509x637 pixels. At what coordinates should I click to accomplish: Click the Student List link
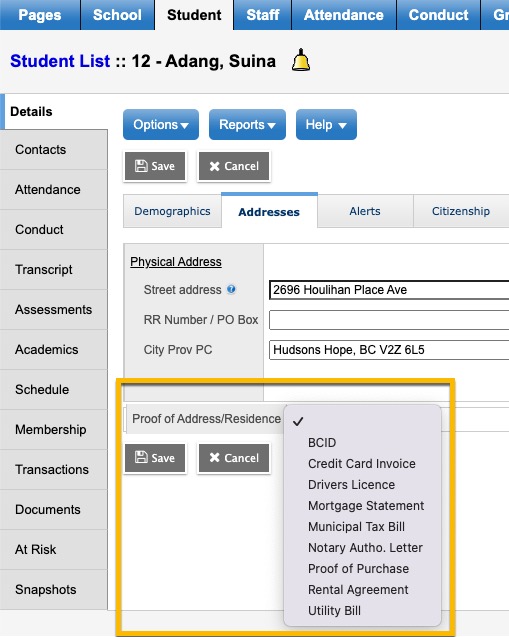tap(60, 61)
